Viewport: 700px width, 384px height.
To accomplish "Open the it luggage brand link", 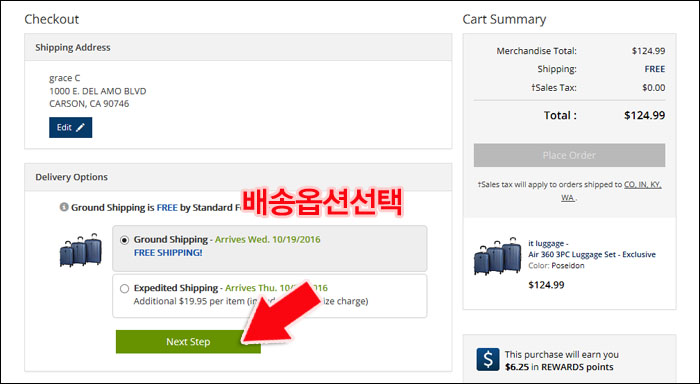I will [x=548, y=243].
